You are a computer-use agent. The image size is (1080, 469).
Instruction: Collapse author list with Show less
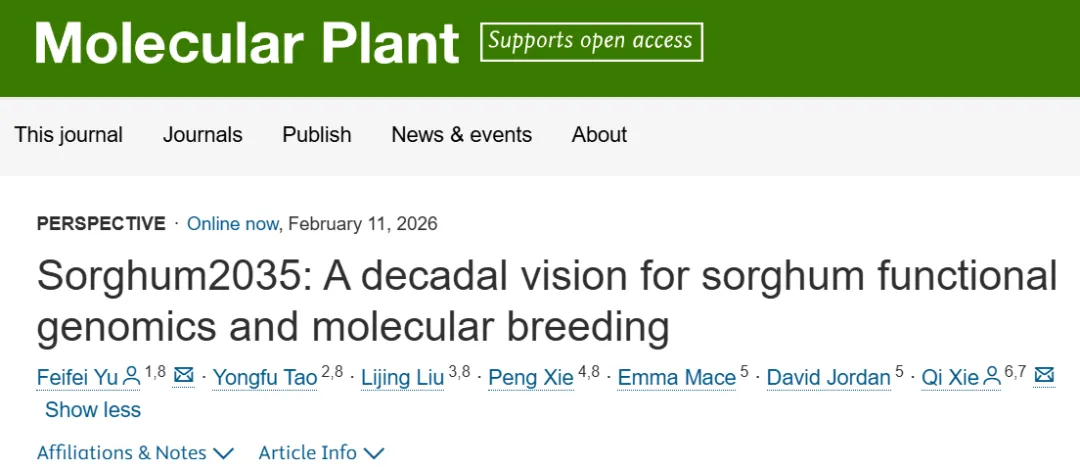(93, 410)
